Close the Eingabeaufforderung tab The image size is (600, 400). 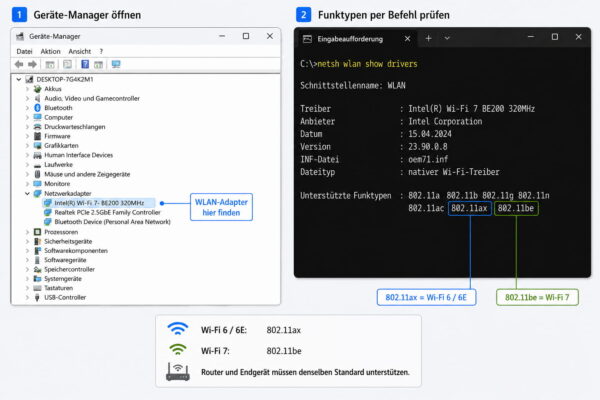click(x=408, y=39)
